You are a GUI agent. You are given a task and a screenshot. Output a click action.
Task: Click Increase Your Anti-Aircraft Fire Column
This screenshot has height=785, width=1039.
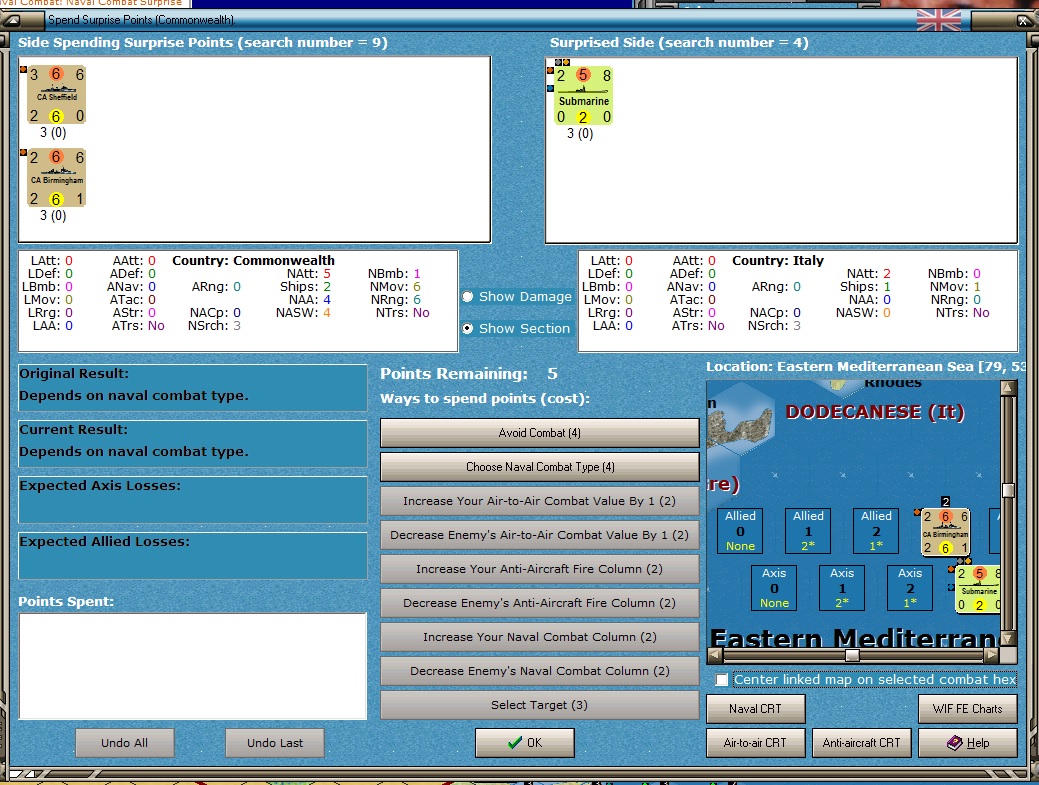click(x=539, y=569)
